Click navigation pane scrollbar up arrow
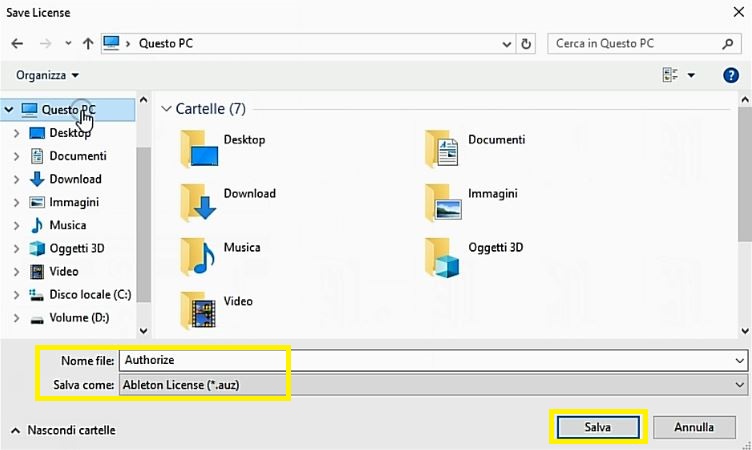This screenshot has width=752, height=450. (143, 100)
